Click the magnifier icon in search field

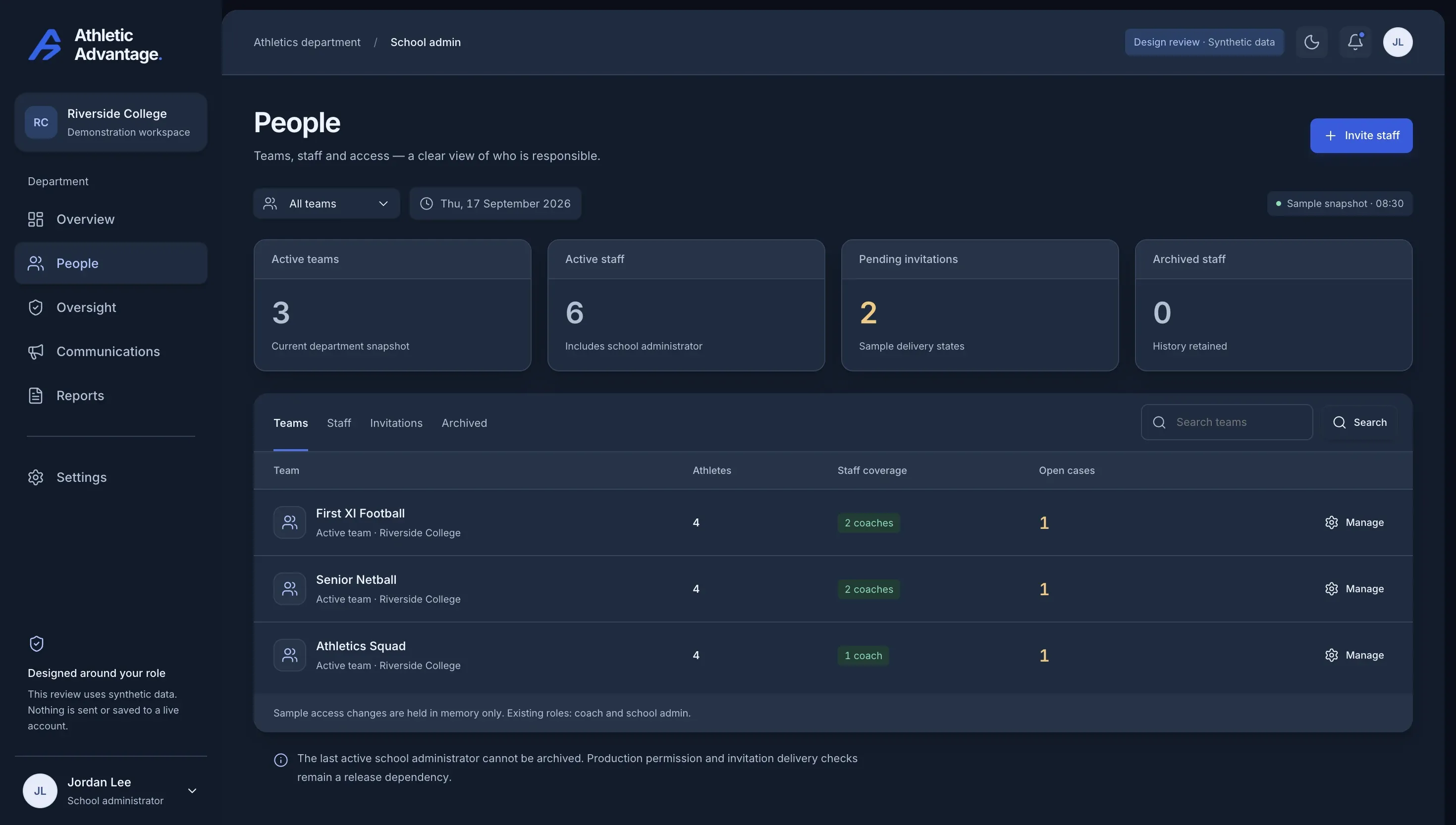(x=1159, y=422)
